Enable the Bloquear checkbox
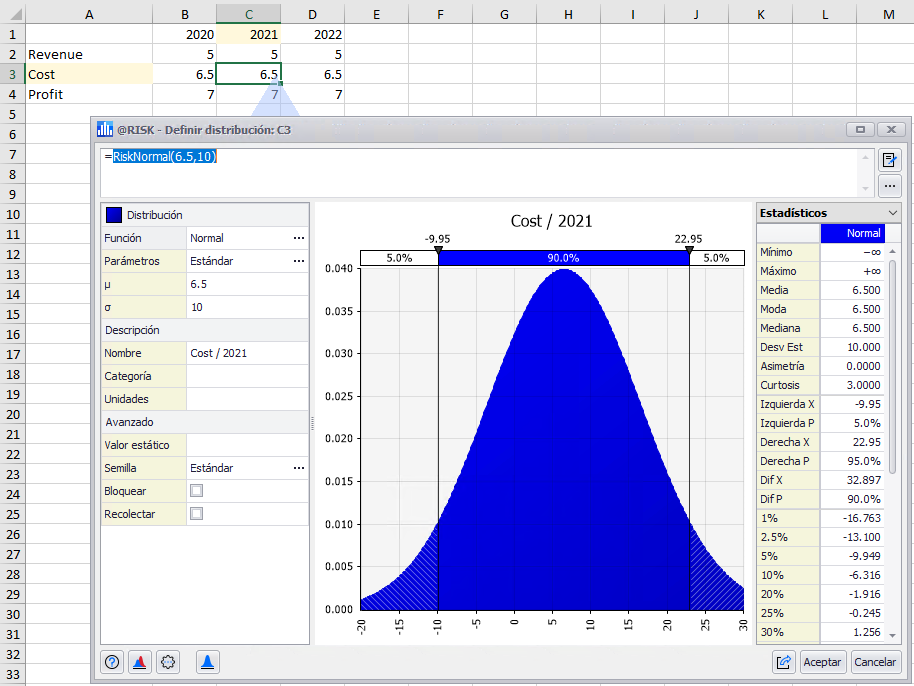914x686 pixels. [x=196, y=491]
